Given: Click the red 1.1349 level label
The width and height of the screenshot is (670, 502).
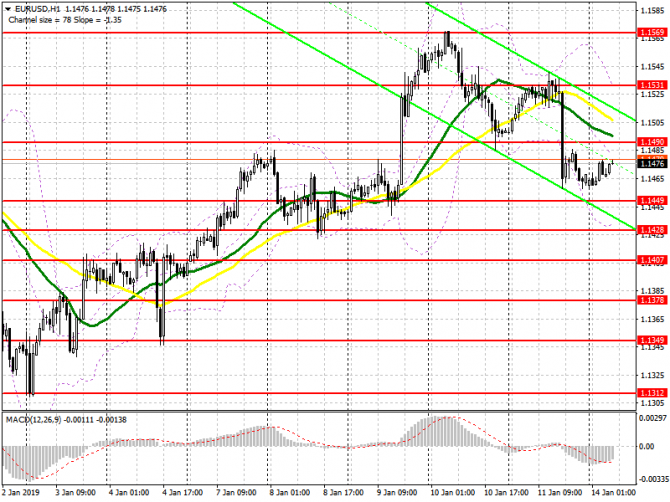Looking at the screenshot, I should [x=652, y=341].
